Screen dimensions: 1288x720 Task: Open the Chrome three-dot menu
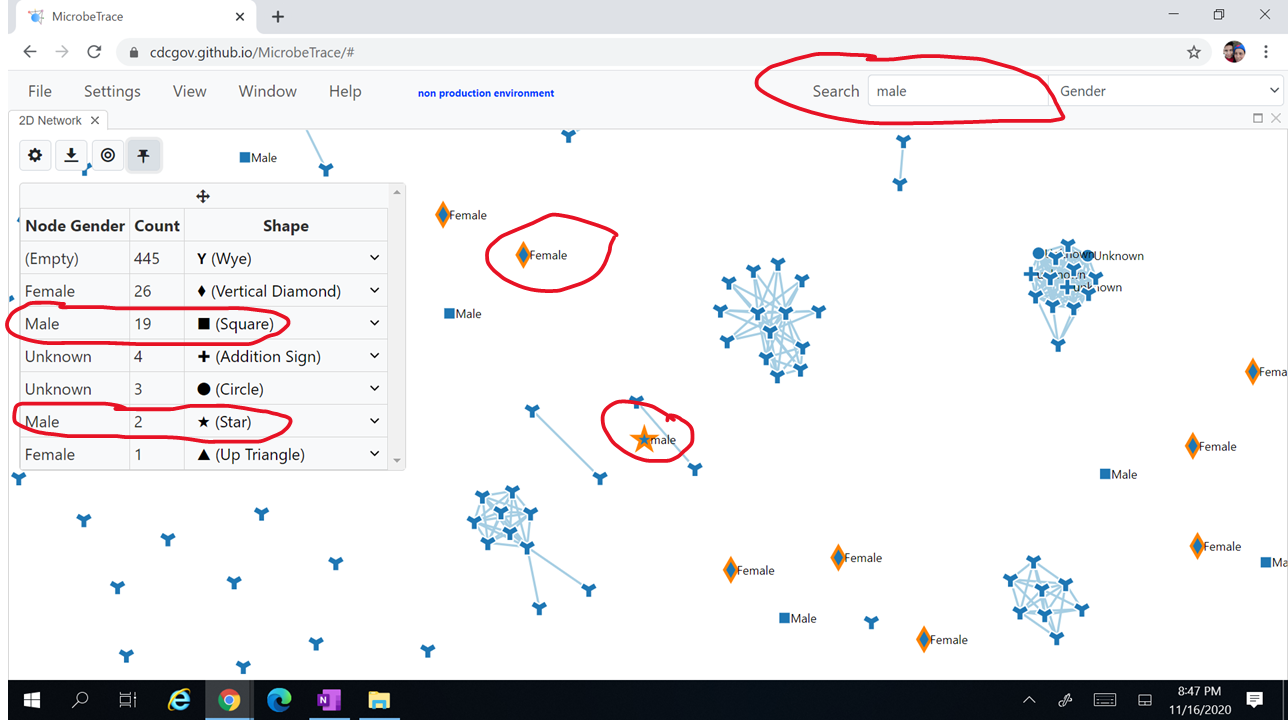point(1267,51)
